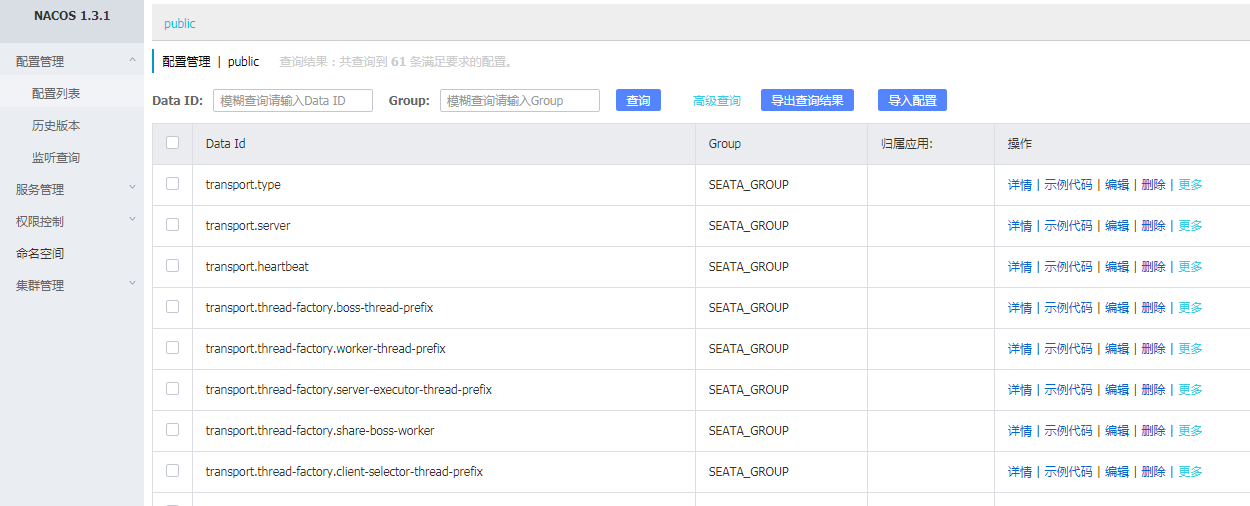
Task: Click 删除 for transport.type
Action: tap(1153, 185)
